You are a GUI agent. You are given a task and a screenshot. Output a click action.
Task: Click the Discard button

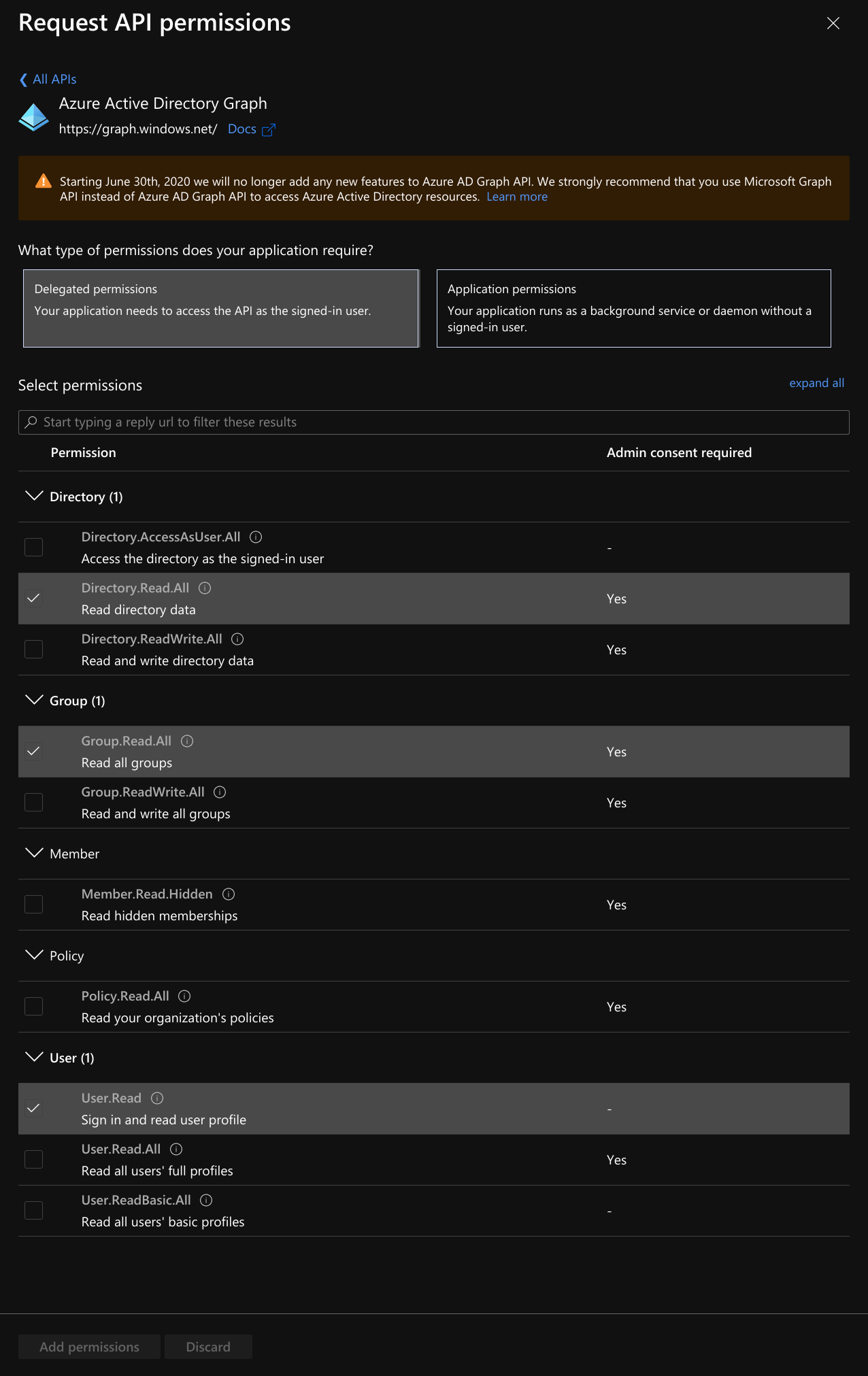click(208, 1347)
